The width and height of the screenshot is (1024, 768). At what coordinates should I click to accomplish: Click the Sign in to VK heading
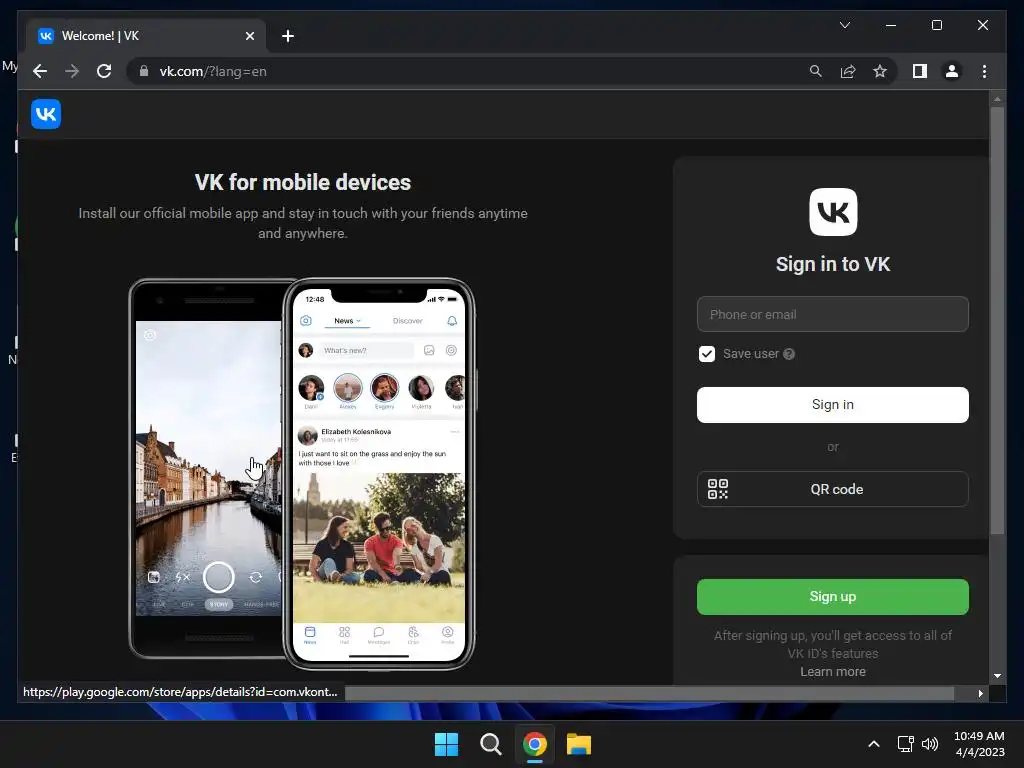(833, 264)
